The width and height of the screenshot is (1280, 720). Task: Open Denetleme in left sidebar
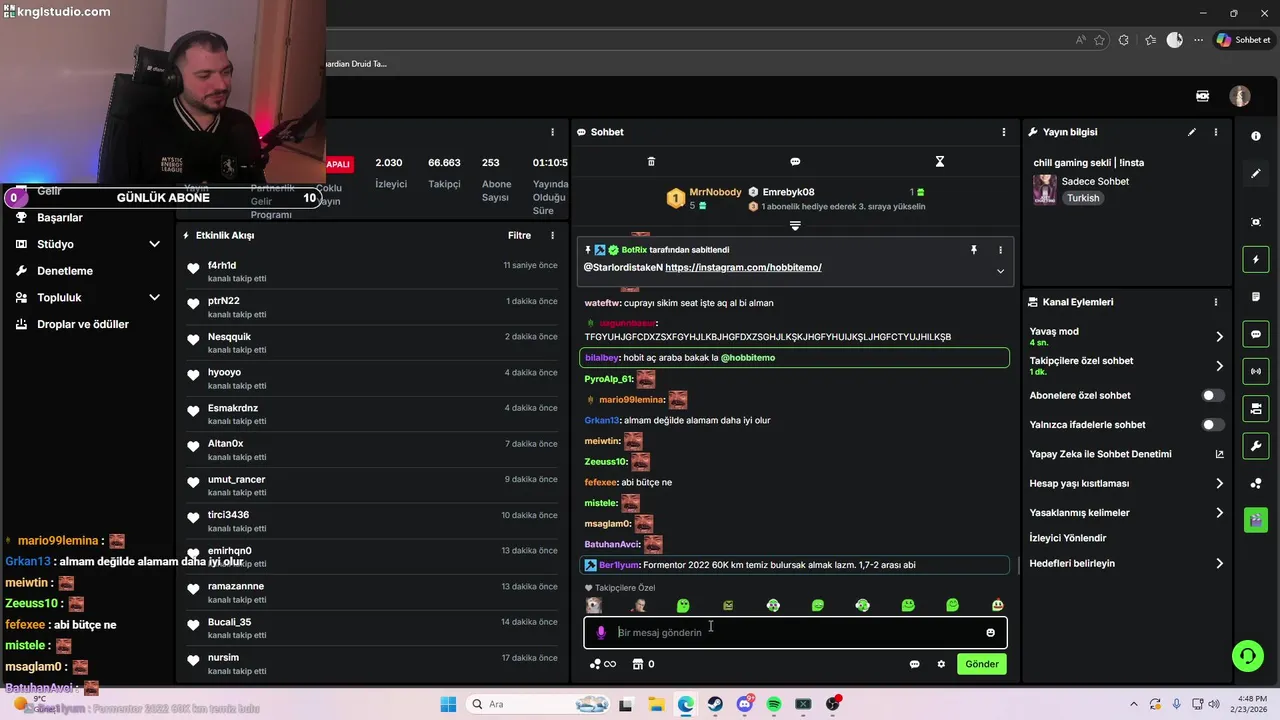tap(65, 271)
